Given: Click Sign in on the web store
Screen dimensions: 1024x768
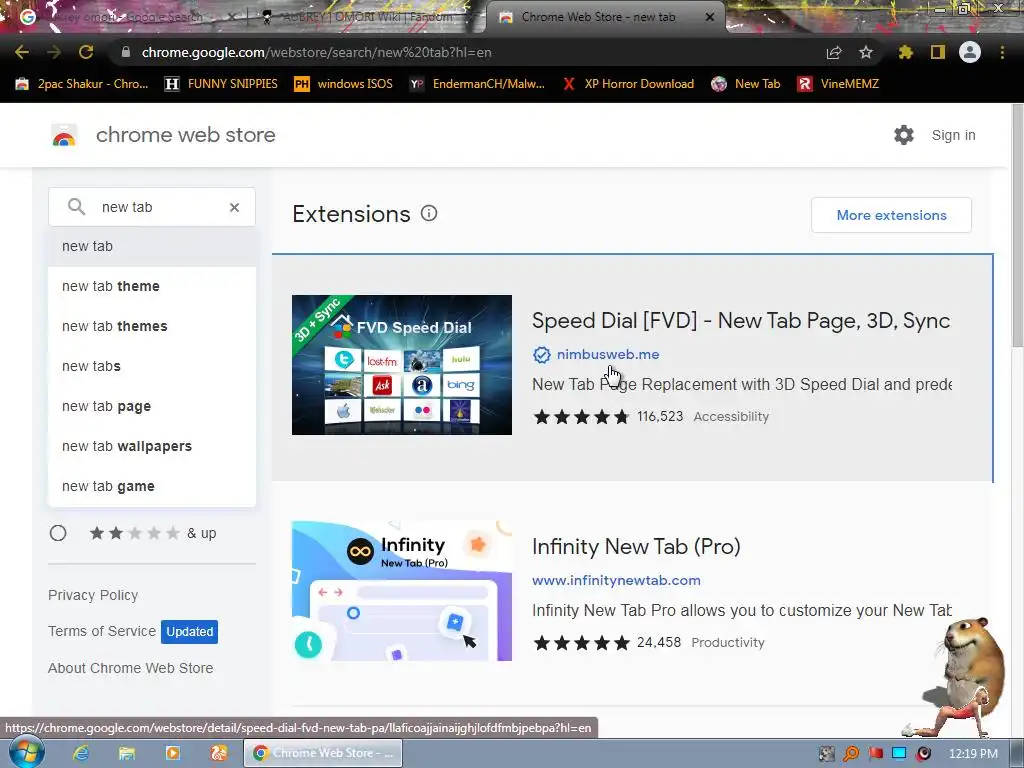Looking at the screenshot, I should [953, 135].
